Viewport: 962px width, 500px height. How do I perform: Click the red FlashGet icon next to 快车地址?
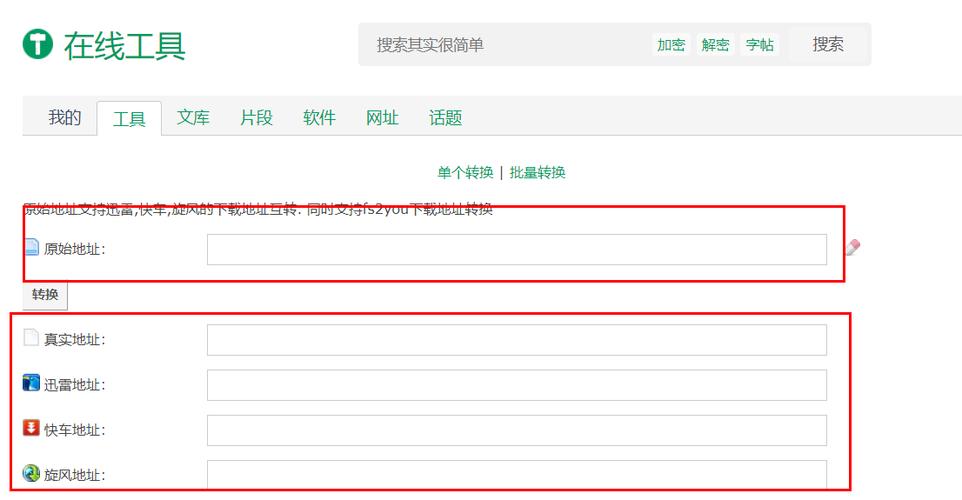coord(31,428)
